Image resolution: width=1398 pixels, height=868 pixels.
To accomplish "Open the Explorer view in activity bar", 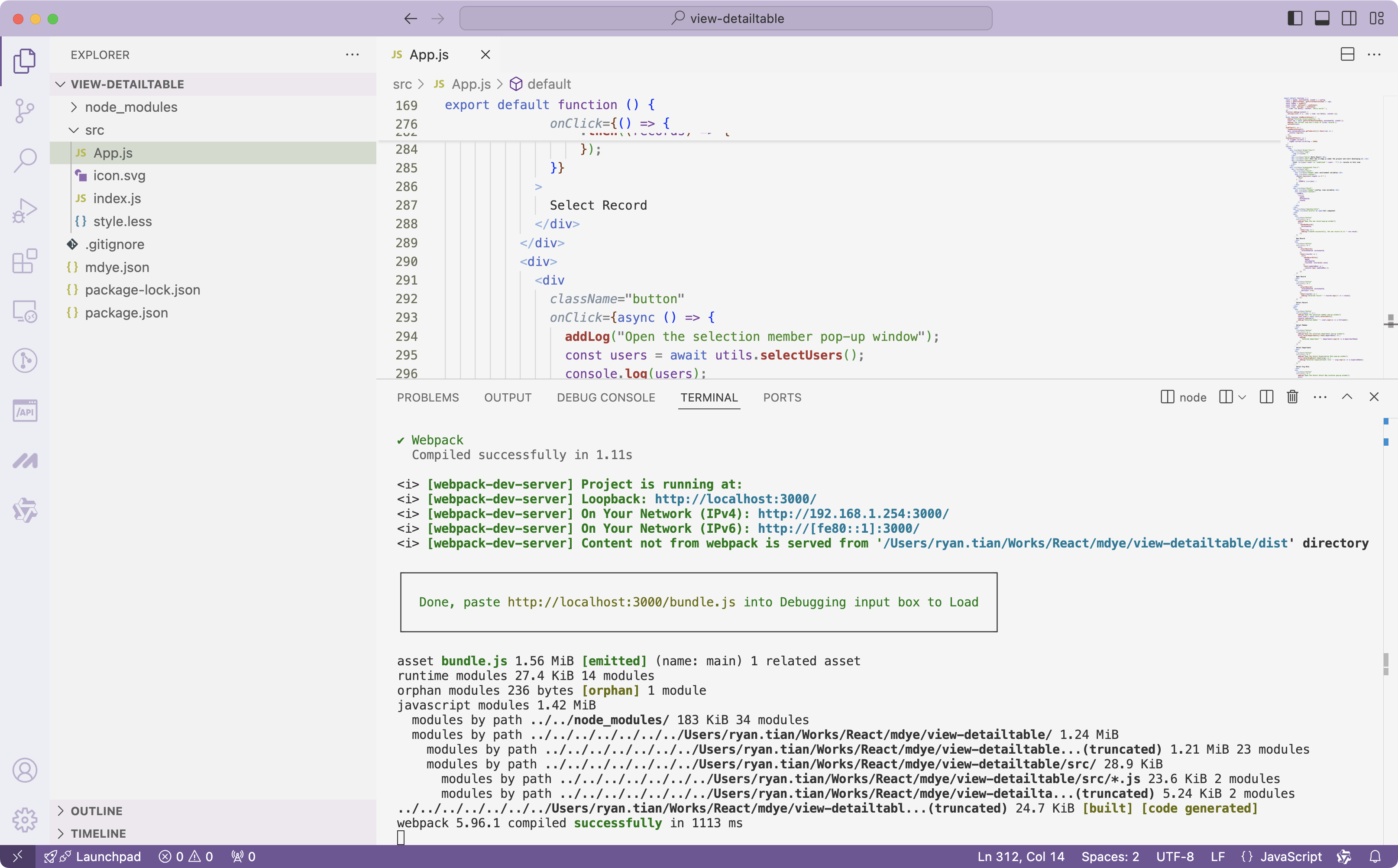I will click(25, 60).
